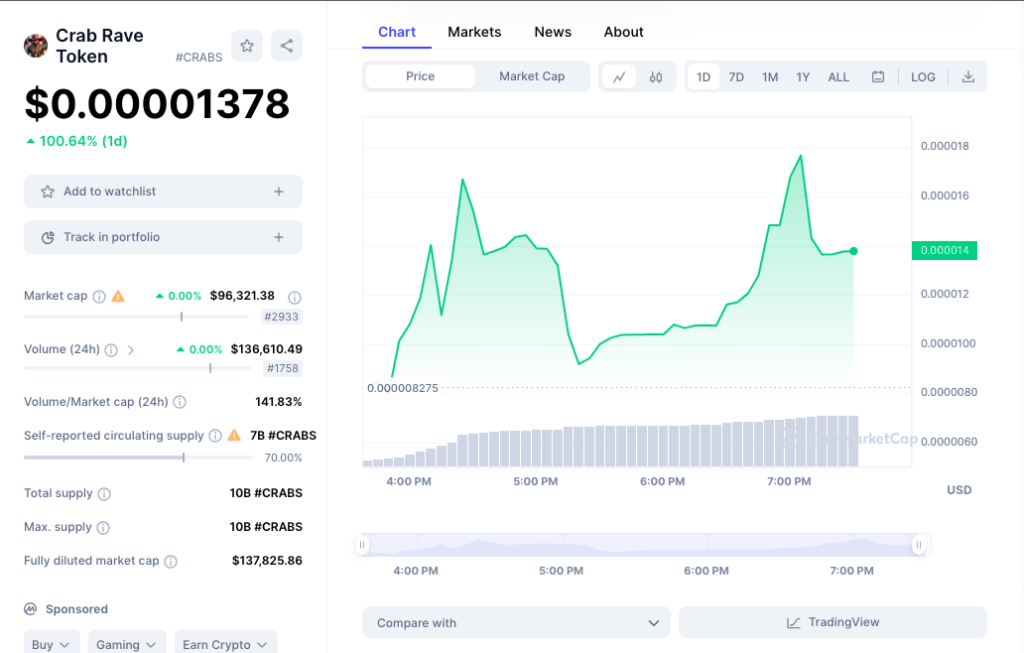Toggle the 7D time range

click(736, 76)
